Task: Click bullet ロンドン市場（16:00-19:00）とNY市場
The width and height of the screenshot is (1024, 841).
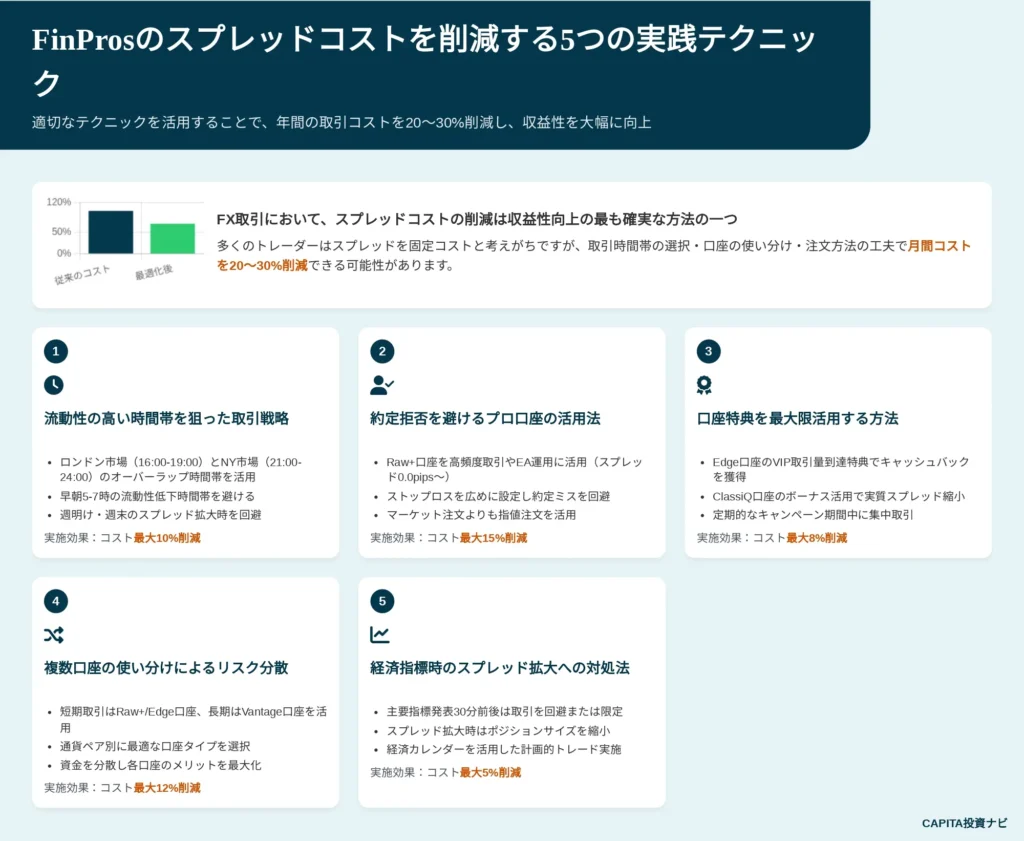Action: [181, 469]
